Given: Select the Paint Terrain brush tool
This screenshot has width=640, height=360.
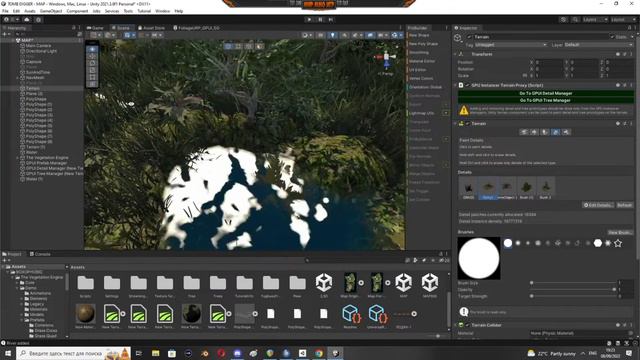Looking at the screenshot, I should 534,132.
